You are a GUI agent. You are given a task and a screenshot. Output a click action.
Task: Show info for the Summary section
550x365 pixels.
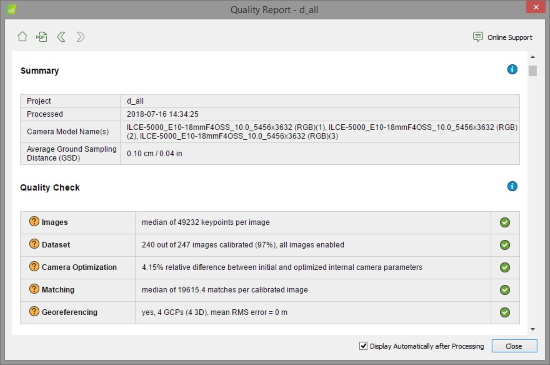(x=512, y=69)
